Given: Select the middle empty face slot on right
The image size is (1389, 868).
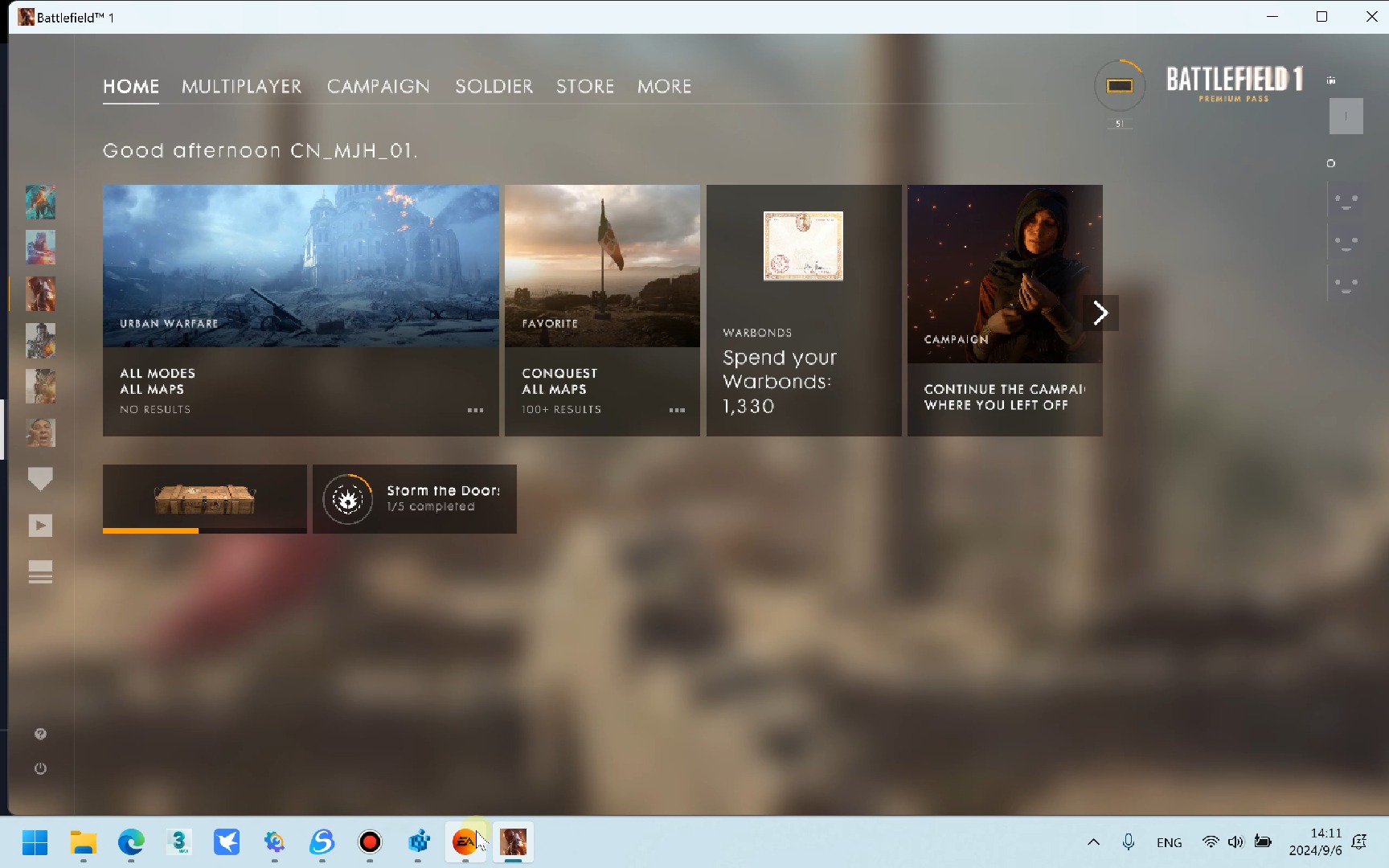Looking at the screenshot, I should coord(1346,243).
